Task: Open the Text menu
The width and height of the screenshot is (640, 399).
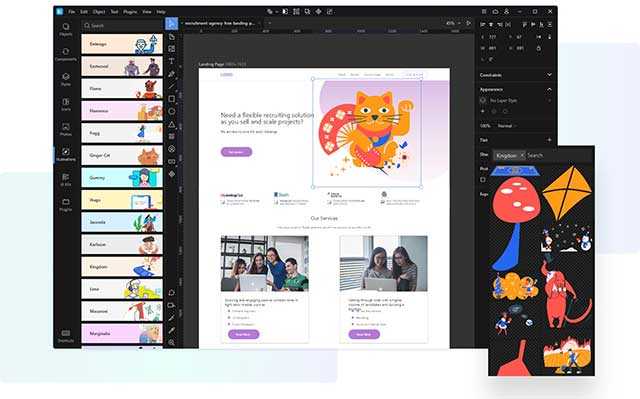Action: pos(114,11)
